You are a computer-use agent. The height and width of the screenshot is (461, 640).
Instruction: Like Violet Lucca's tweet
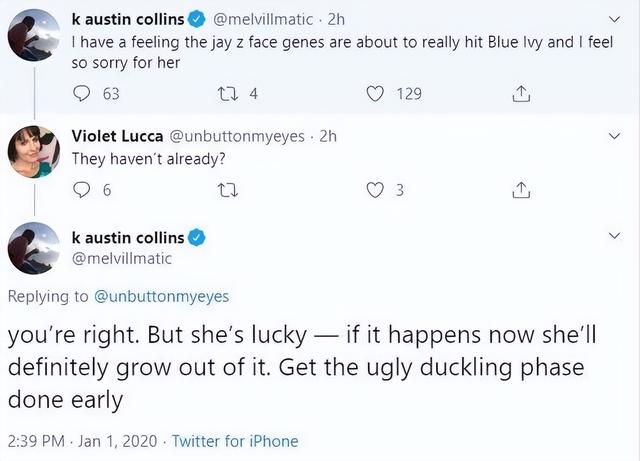(x=375, y=191)
